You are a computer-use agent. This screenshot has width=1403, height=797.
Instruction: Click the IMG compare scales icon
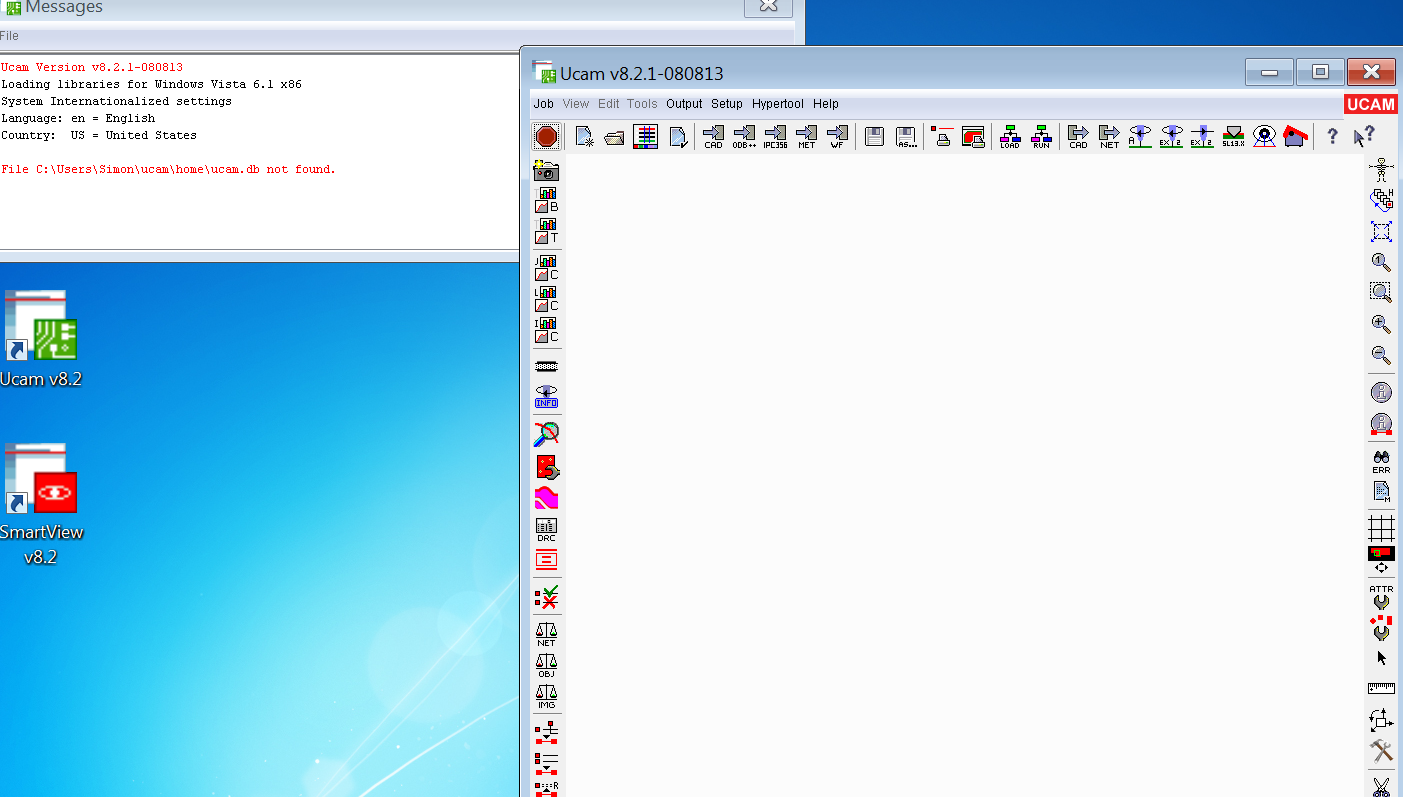pos(546,696)
